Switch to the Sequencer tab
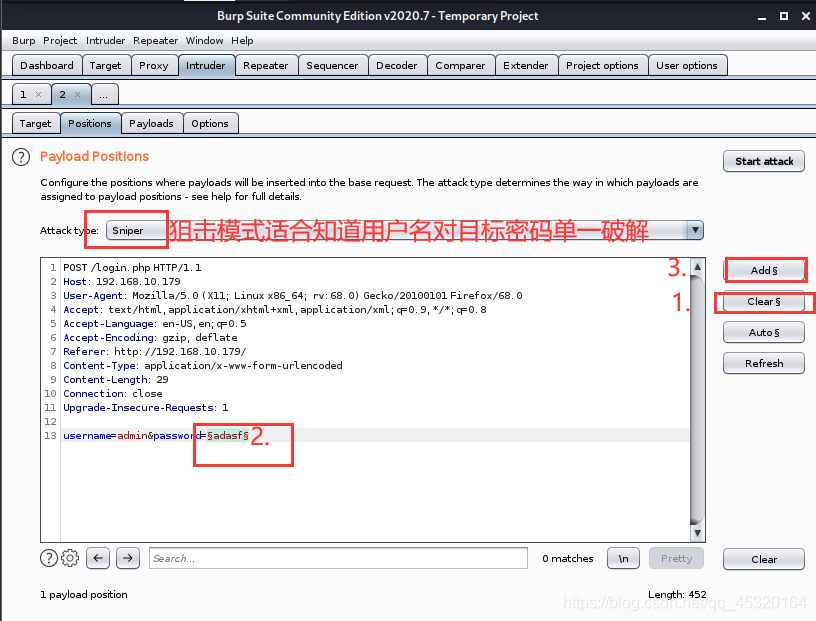 332,66
